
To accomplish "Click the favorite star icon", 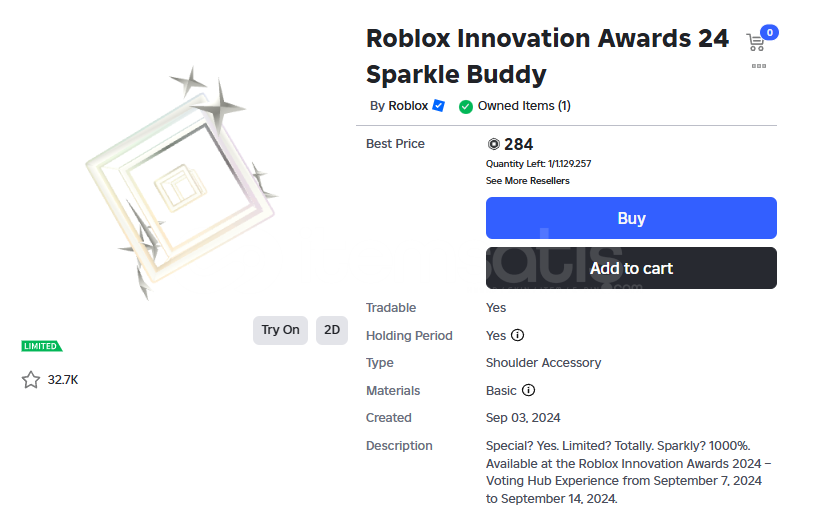I will point(31,380).
